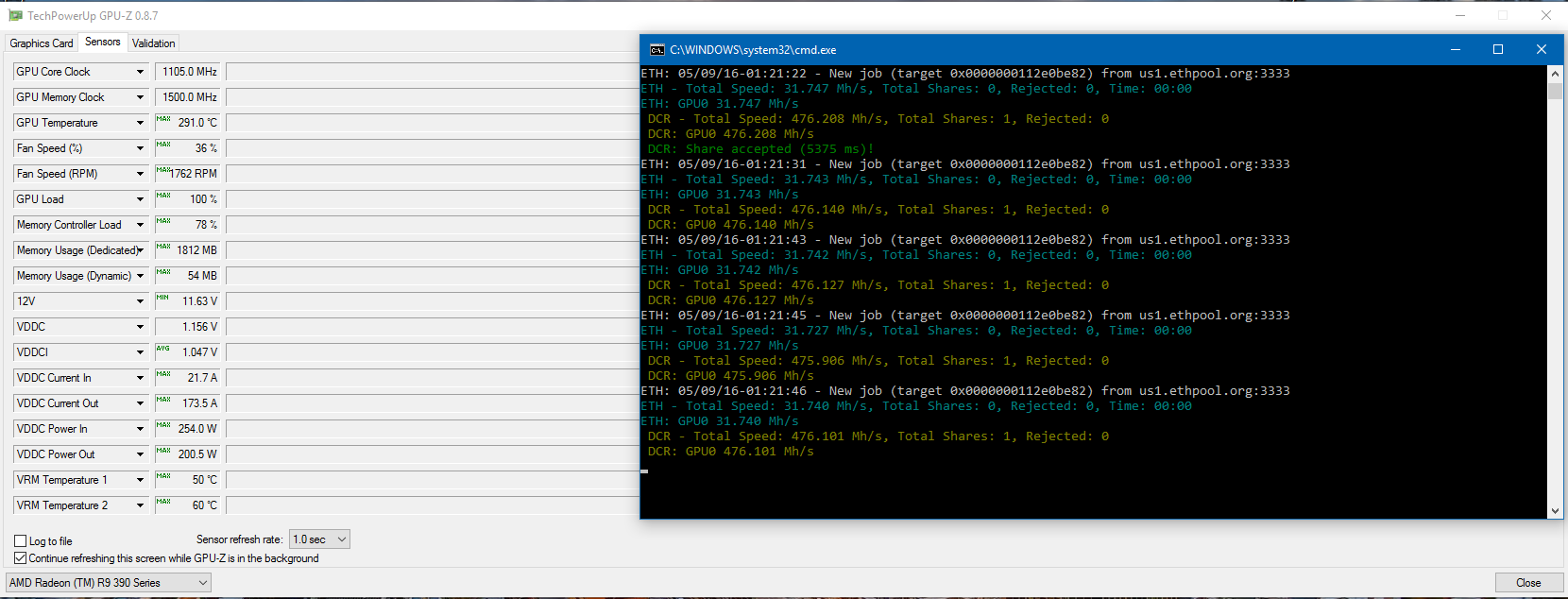1568x599 pixels.
Task: Minimize the GPU-Z window
Action: click(1459, 15)
